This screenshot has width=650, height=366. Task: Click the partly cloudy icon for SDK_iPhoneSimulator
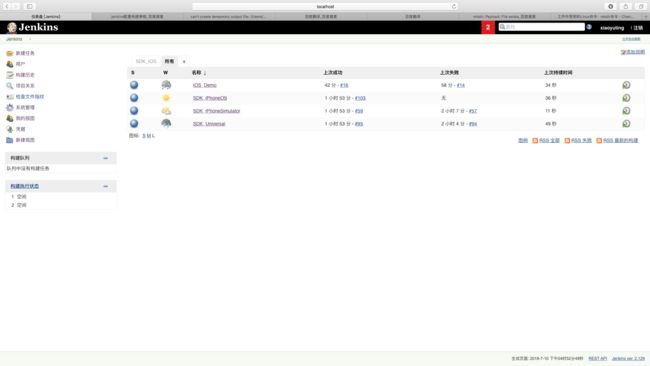click(x=166, y=111)
